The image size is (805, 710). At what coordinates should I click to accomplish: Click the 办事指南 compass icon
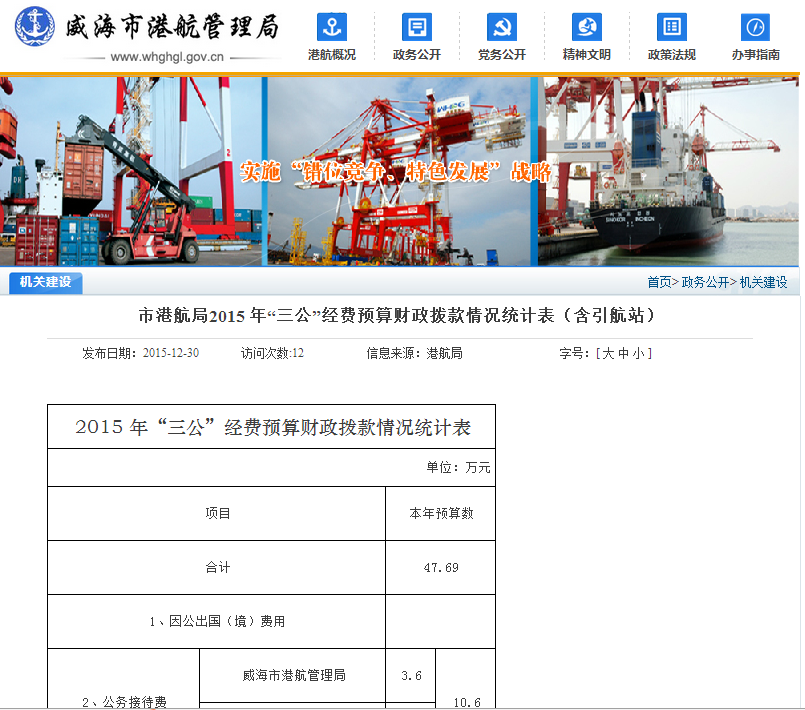(755, 27)
